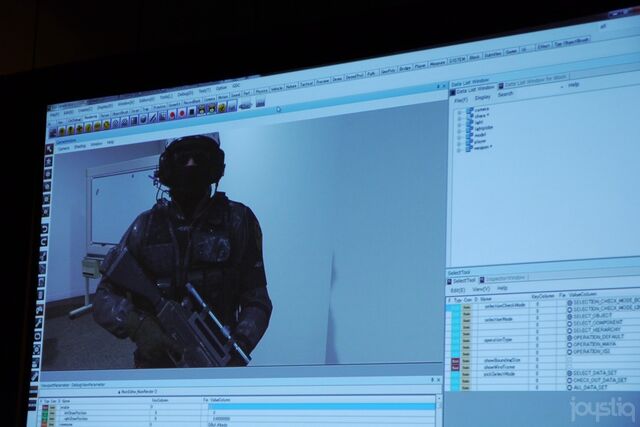Open the Tactical toolbar tab

(x=307, y=84)
